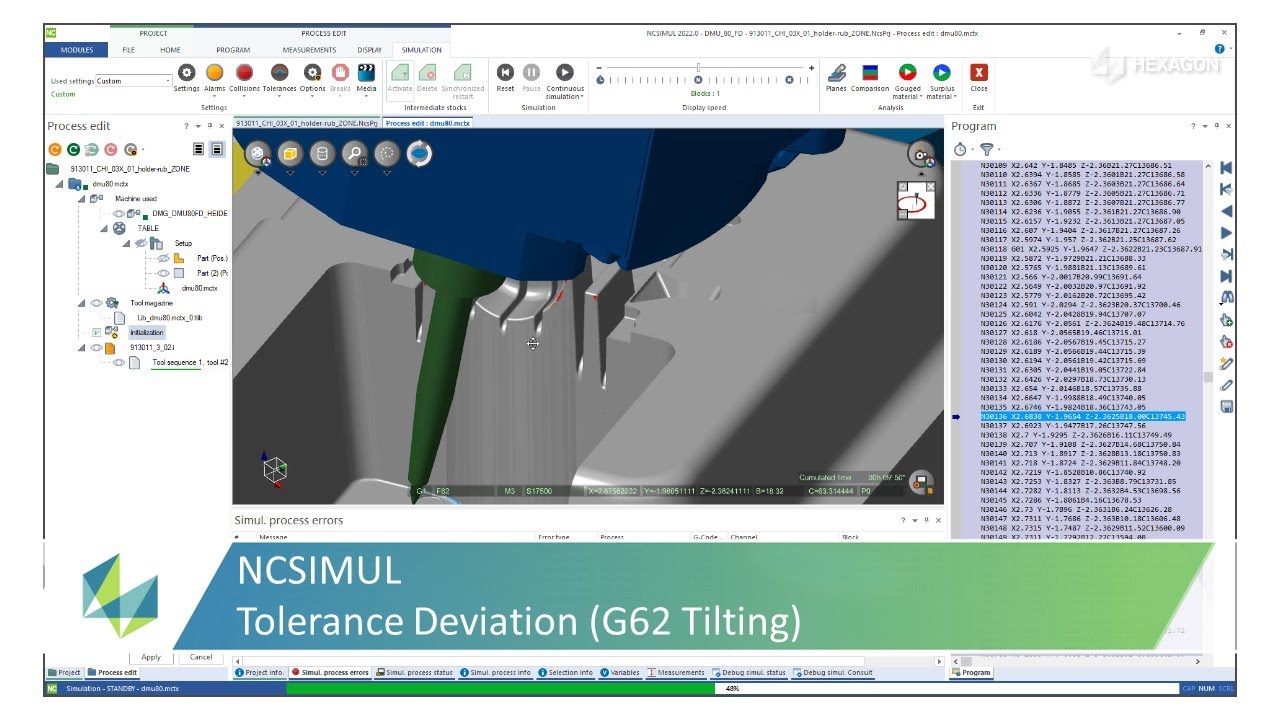
Task: Open the Media clapperboard icon
Action: point(366,73)
